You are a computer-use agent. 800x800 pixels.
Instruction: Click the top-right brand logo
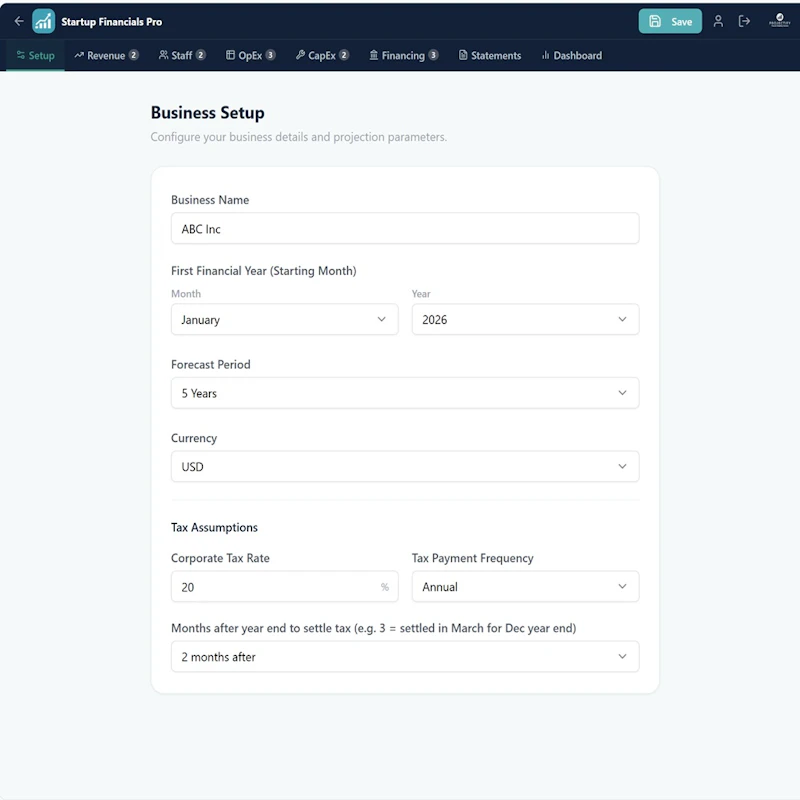pyautogui.click(x=779, y=20)
